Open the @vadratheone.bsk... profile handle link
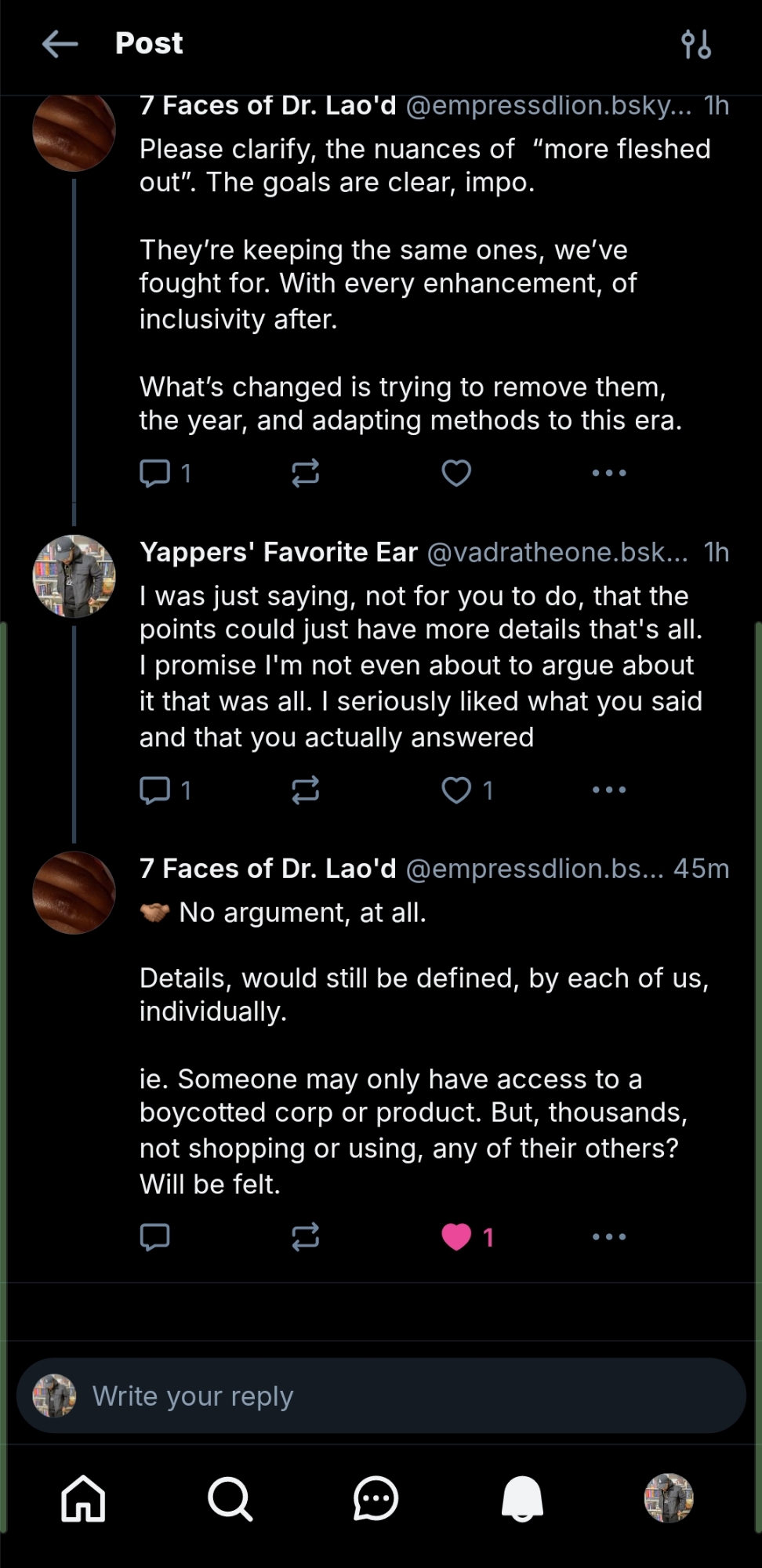This screenshot has width=762, height=1568. (x=557, y=553)
